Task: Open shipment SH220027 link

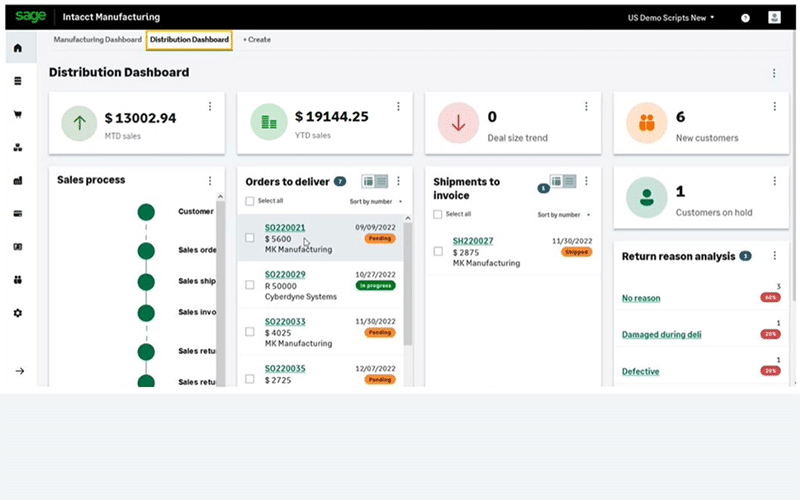Action: pyautogui.click(x=473, y=241)
